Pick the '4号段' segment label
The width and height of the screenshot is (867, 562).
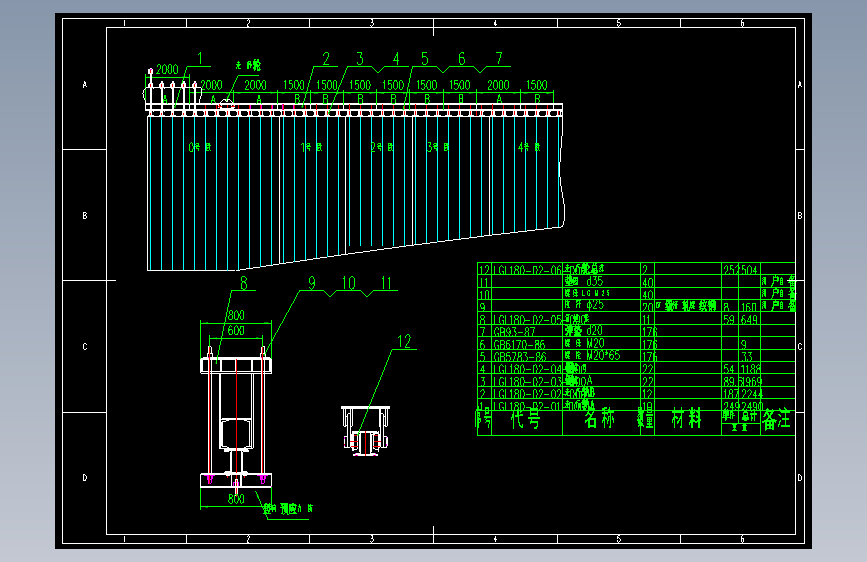pos(529,147)
